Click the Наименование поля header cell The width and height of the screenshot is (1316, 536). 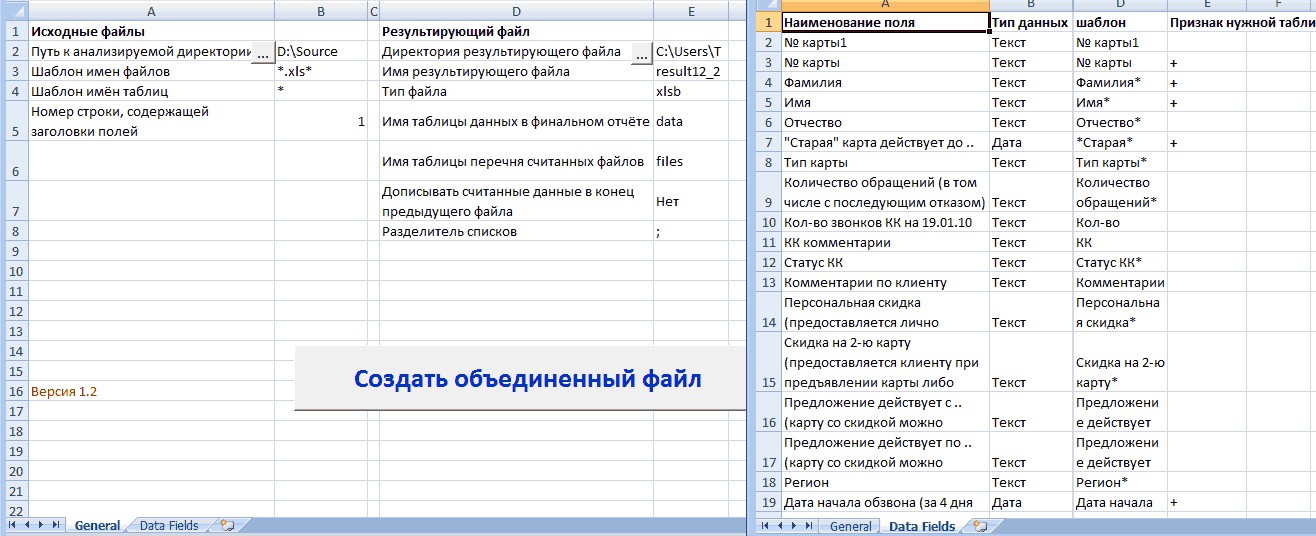(x=884, y=22)
